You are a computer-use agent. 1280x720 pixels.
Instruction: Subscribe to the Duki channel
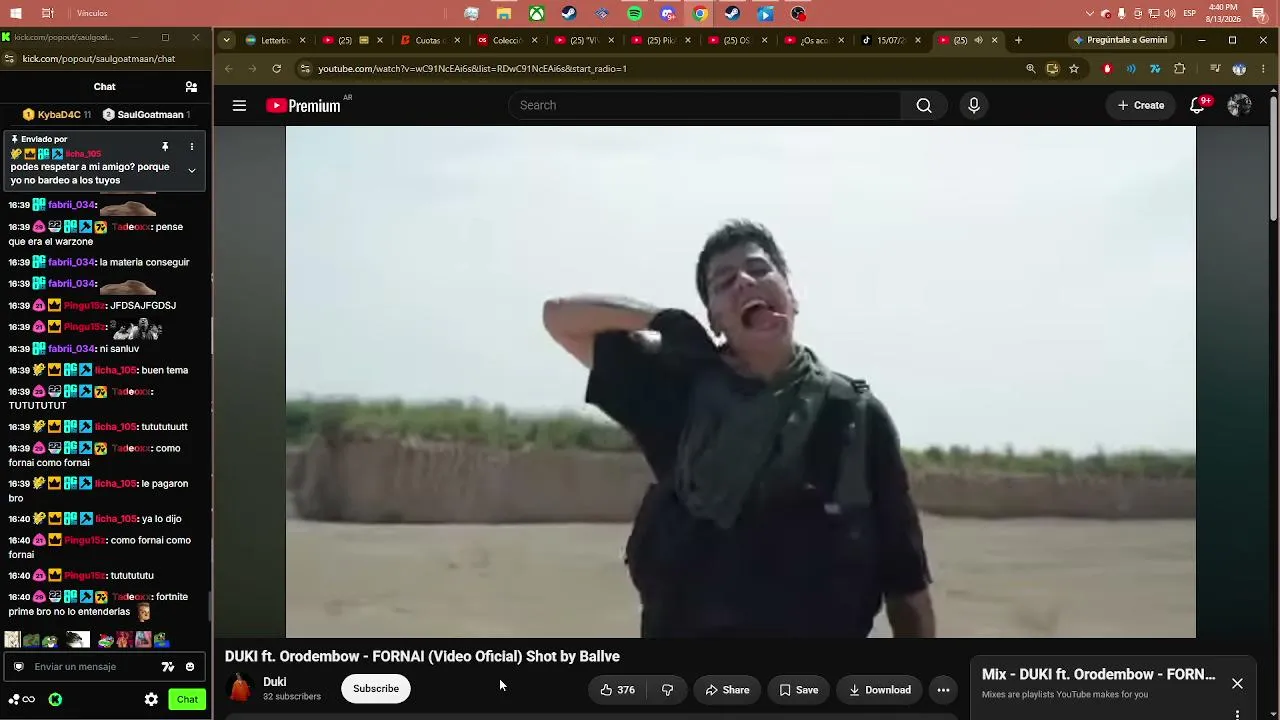tap(376, 688)
